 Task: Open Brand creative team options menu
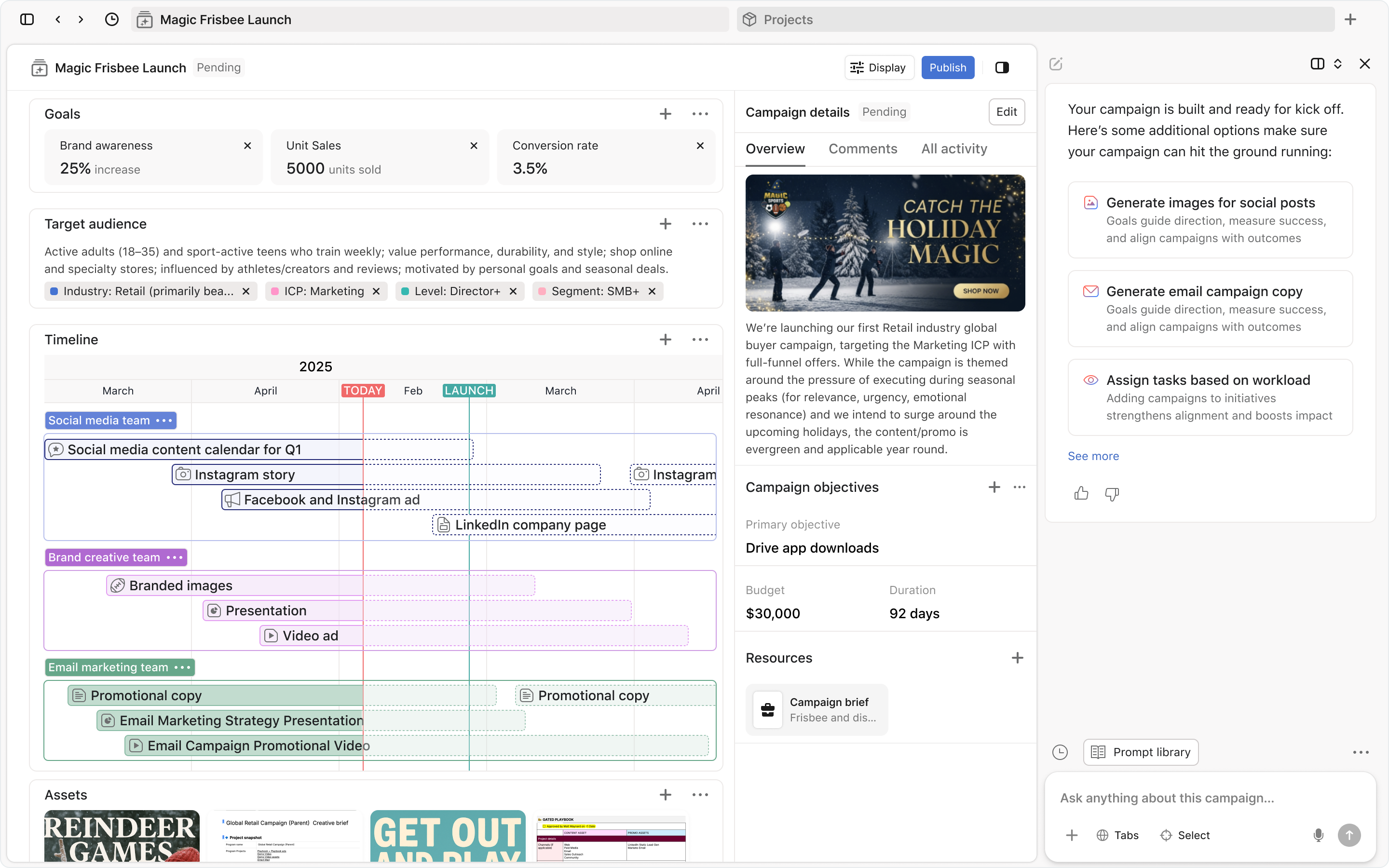click(175, 557)
